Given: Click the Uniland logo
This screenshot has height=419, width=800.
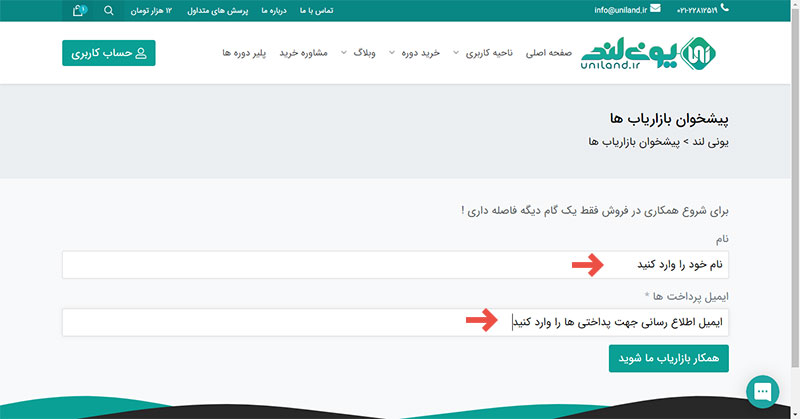Looking at the screenshot, I should tap(648, 53).
